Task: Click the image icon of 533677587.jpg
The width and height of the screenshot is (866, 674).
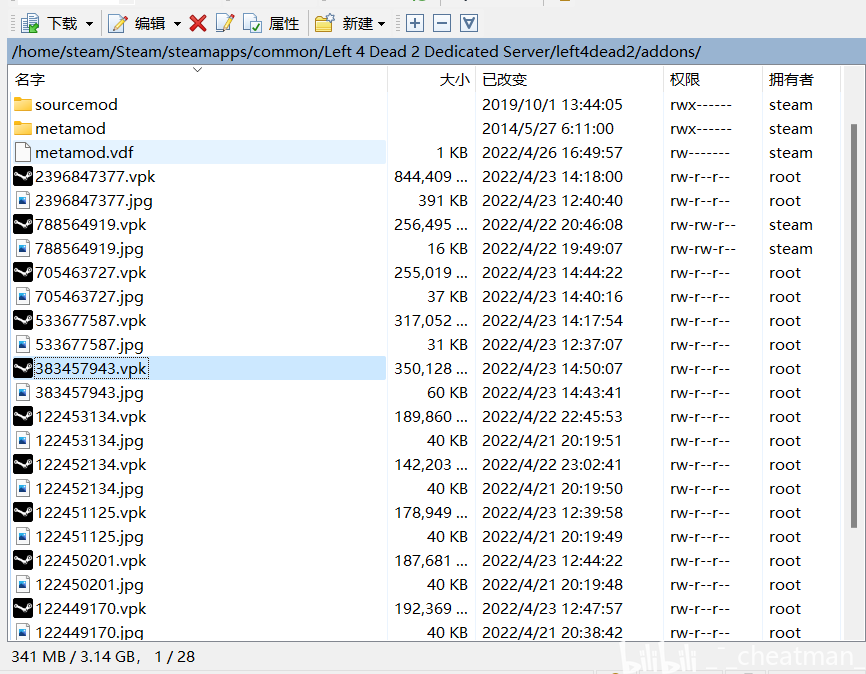Action: (23, 345)
